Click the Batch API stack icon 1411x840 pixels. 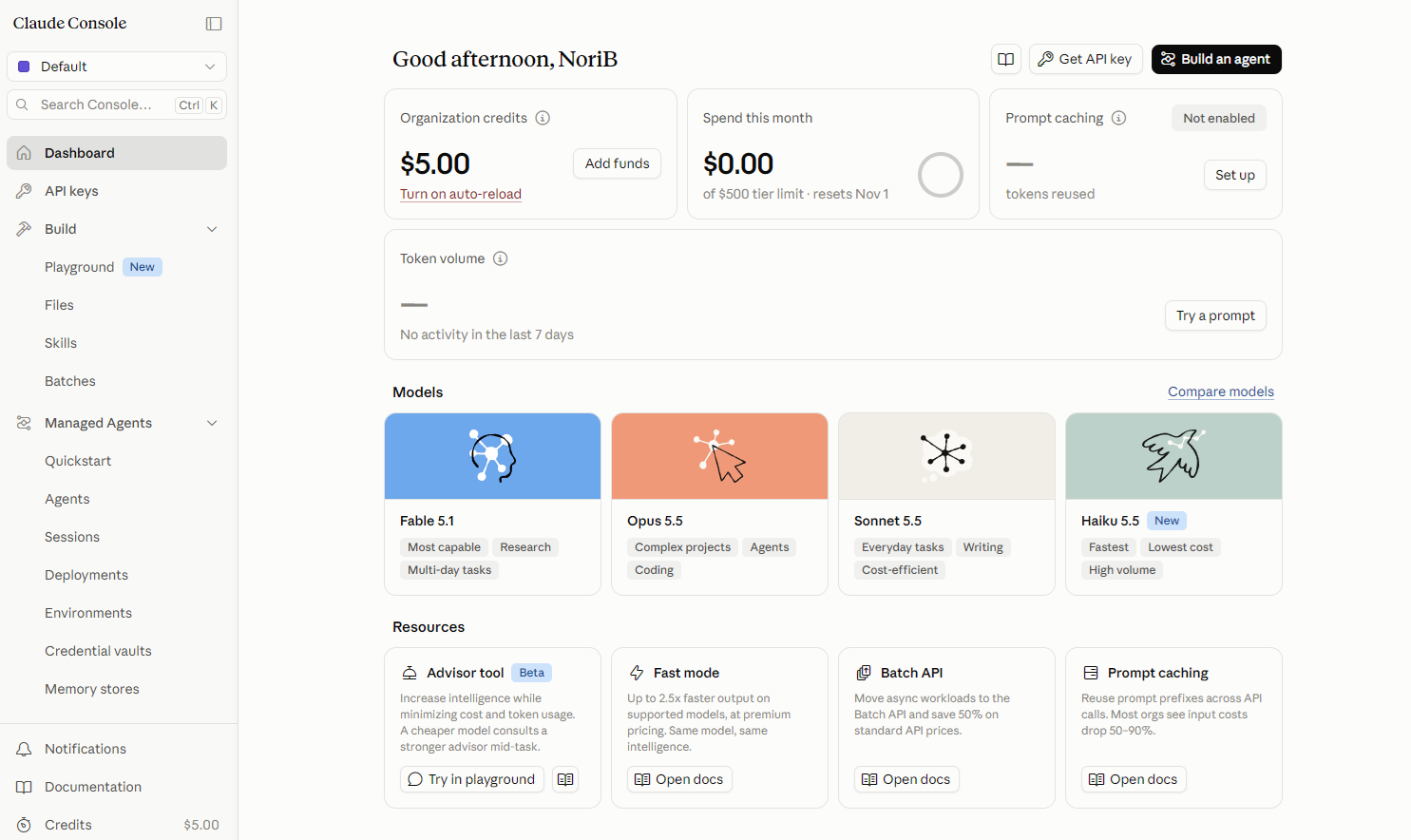click(864, 673)
